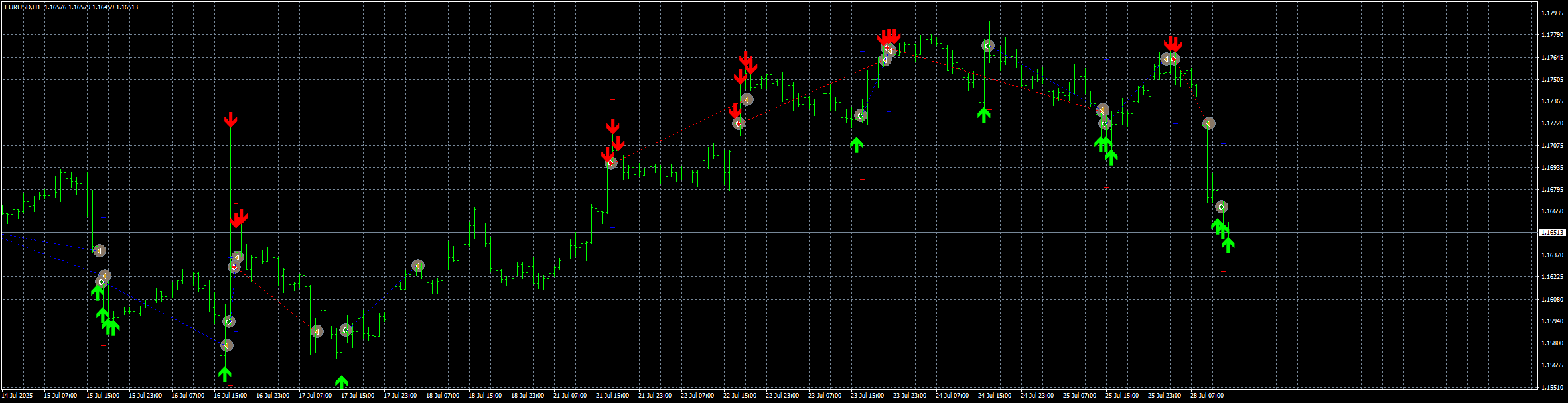Click the trade circle near 1.16400 at 15 Jul 15:00

99,251
